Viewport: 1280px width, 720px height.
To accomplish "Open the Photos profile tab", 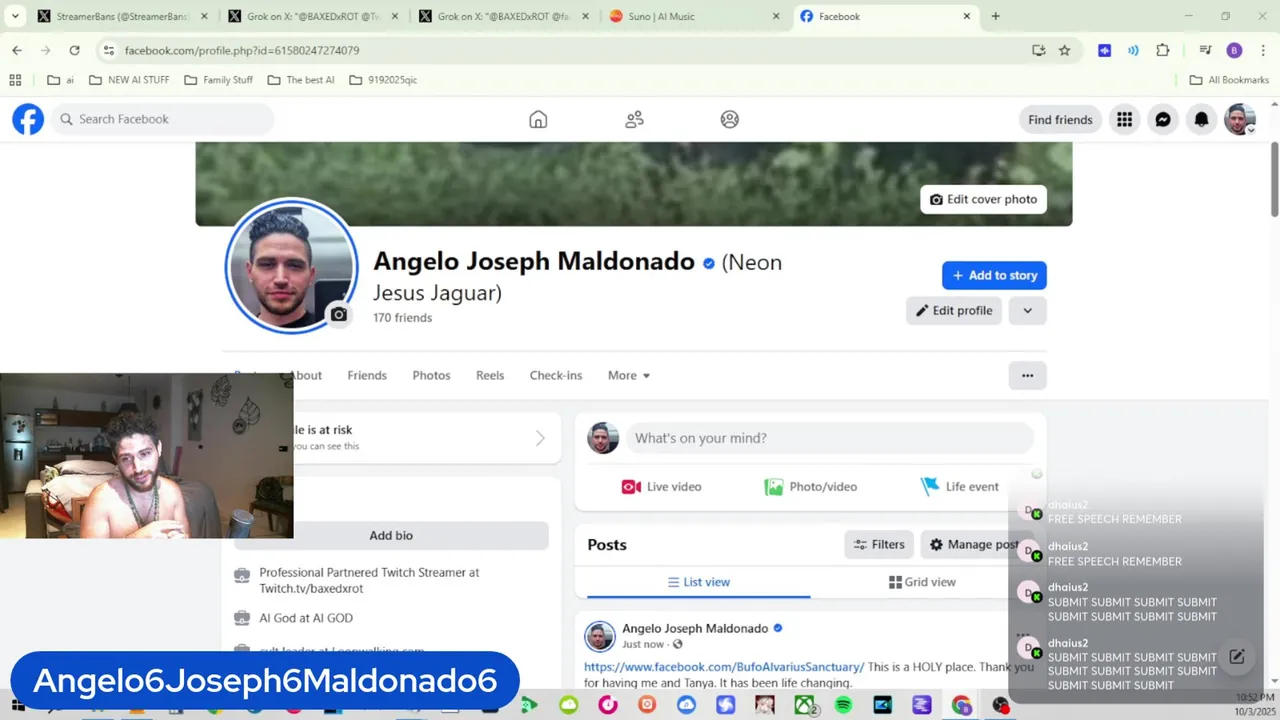I will (431, 376).
